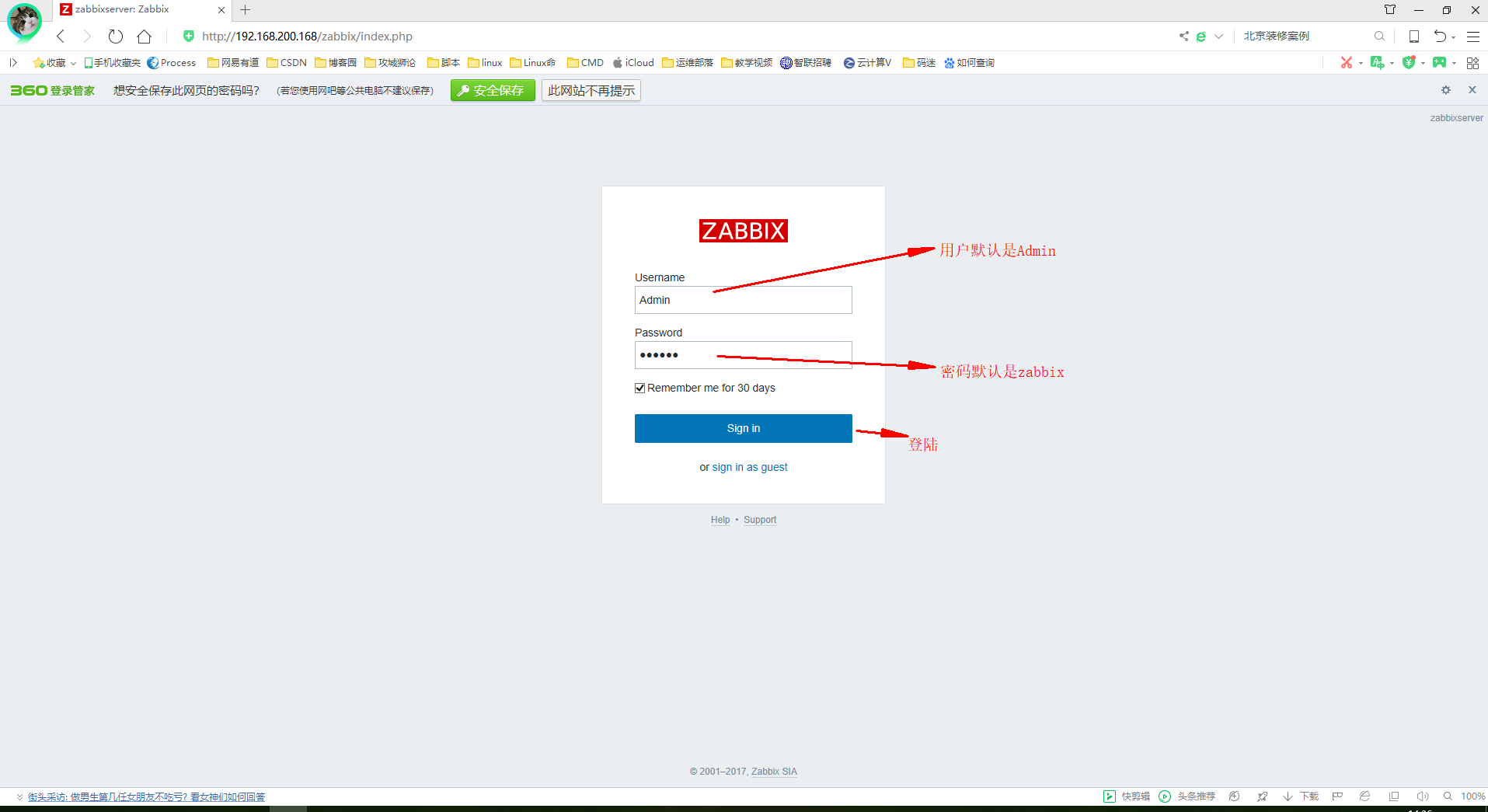Click the blue Sign in button
This screenshot has height=812, width=1488.
(743, 428)
